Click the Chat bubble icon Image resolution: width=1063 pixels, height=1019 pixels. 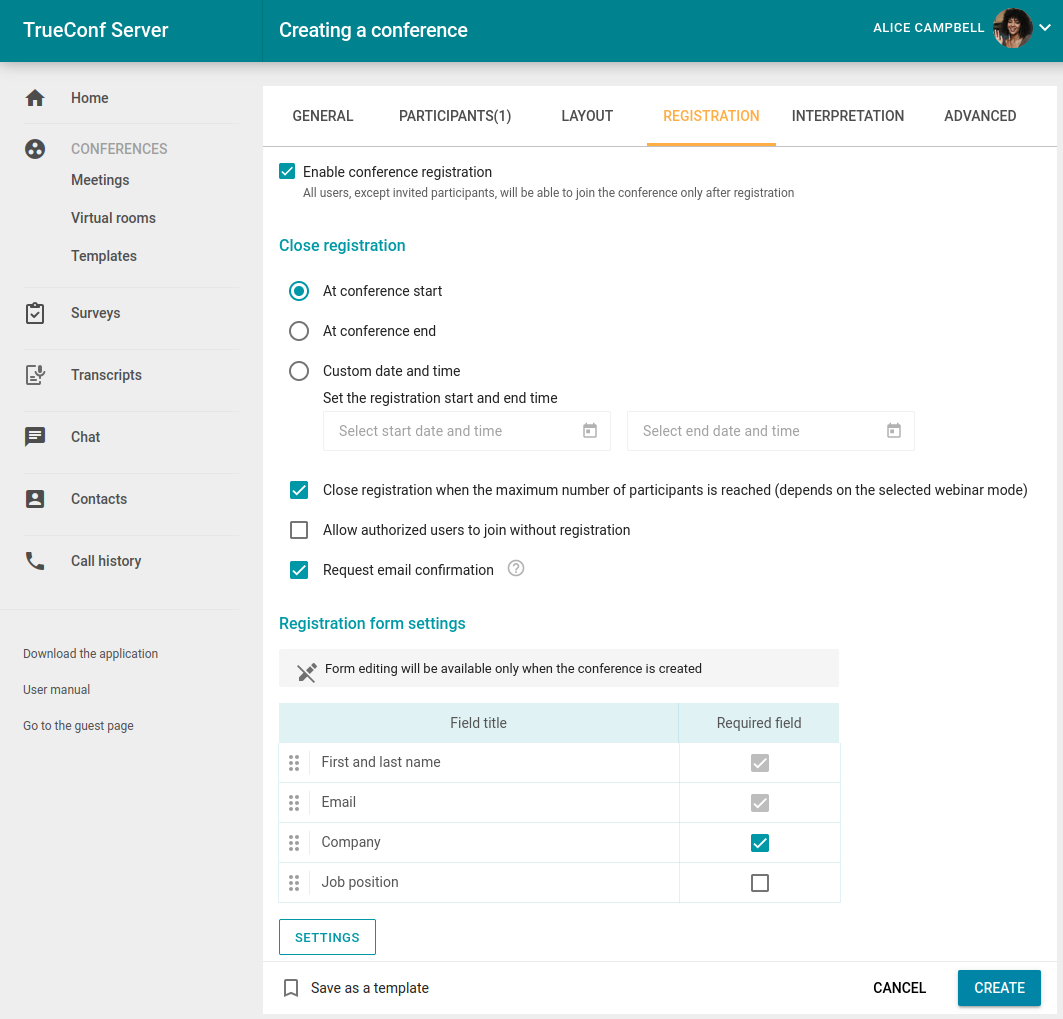tap(35, 437)
